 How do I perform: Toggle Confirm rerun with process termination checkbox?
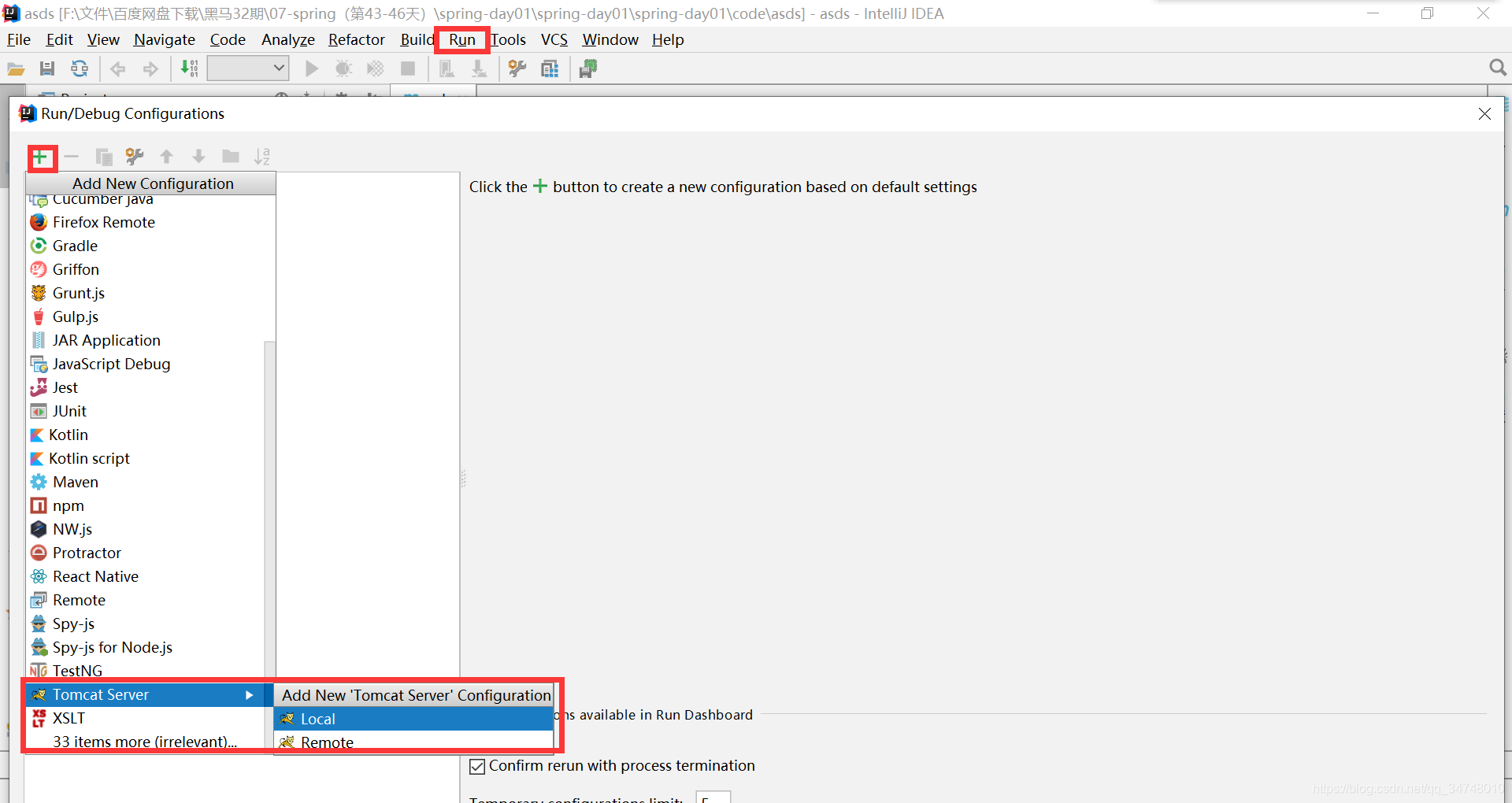[477, 766]
